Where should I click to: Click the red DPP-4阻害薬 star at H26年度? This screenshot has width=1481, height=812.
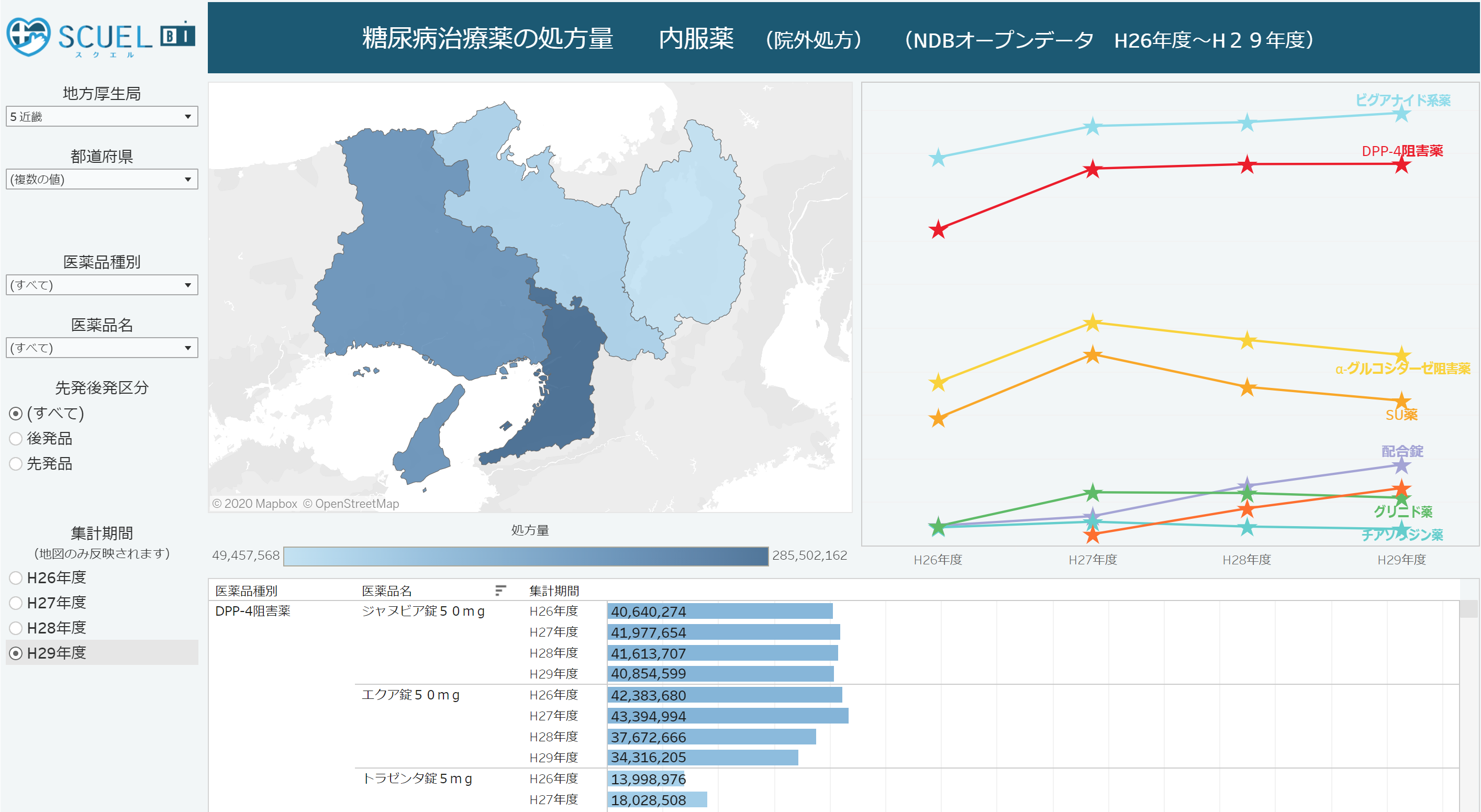pos(938,229)
